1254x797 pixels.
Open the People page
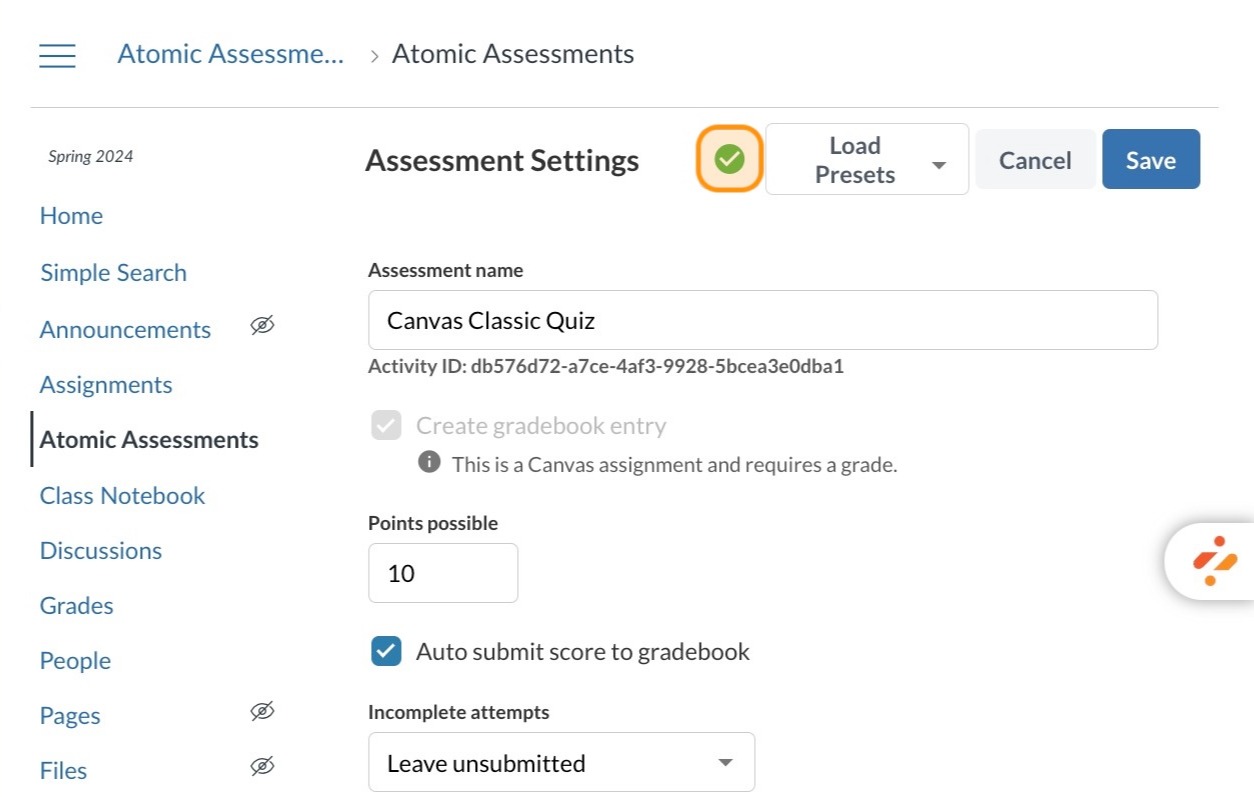(75, 661)
